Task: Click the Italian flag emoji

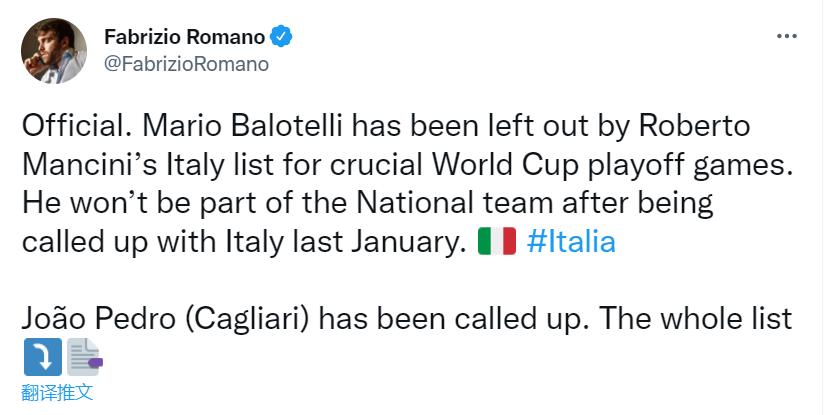Action: click(x=497, y=243)
